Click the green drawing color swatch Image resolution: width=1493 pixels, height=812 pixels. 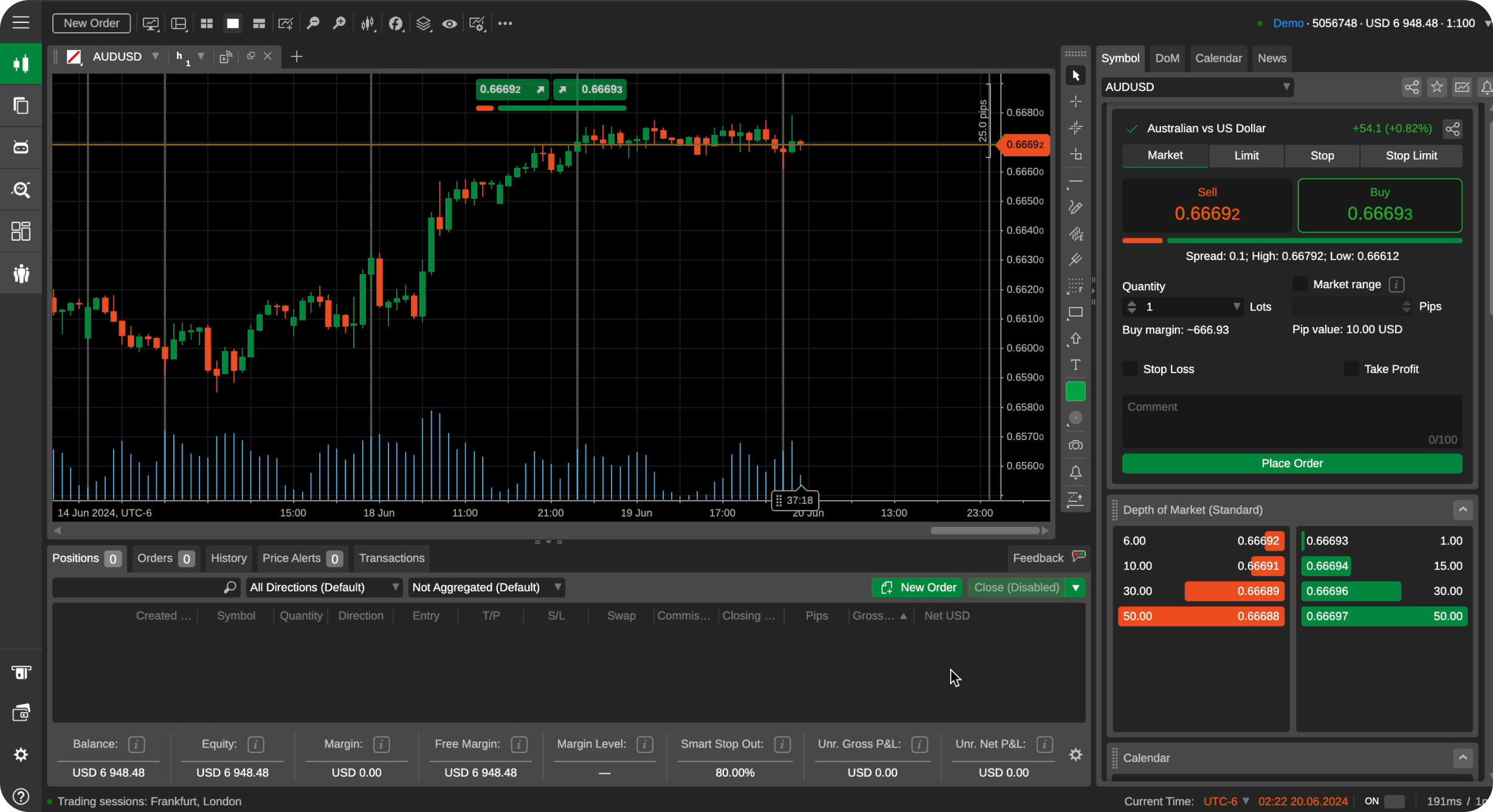pos(1075,391)
